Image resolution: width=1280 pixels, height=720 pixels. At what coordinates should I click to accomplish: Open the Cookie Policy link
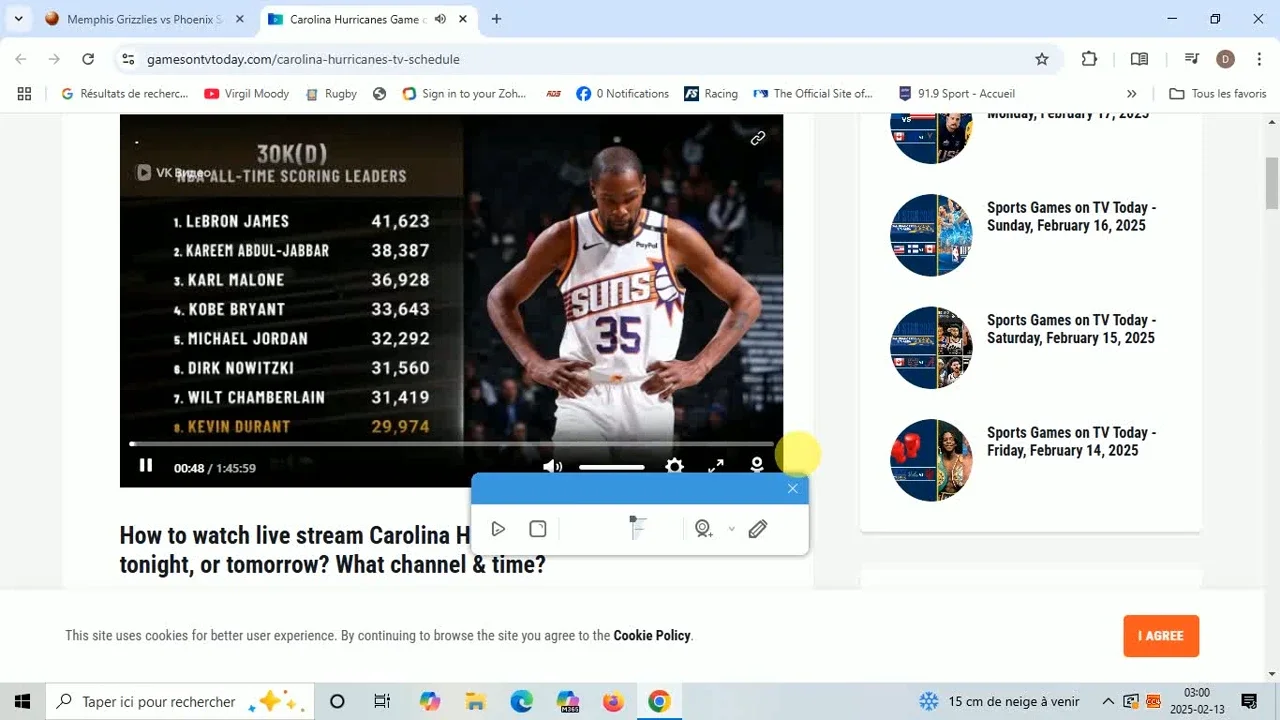(x=651, y=636)
